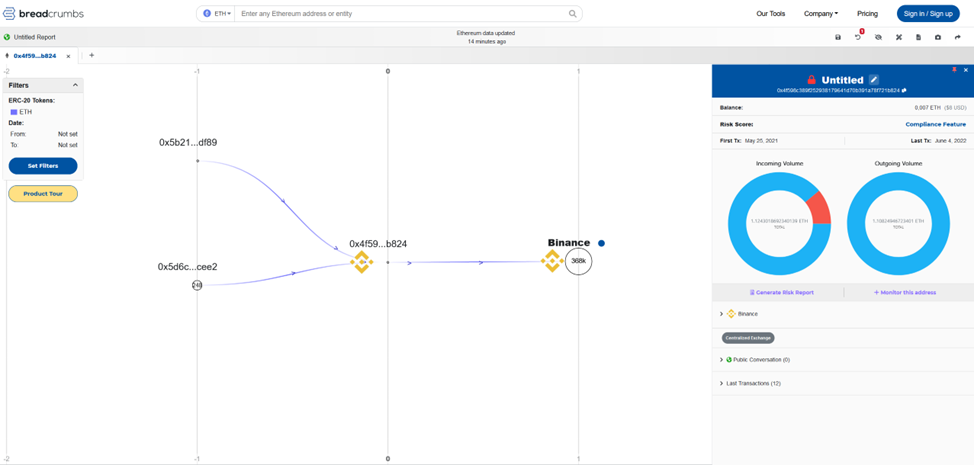
Task: Expand the Last Transactions section
Action: click(x=721, y=383)
